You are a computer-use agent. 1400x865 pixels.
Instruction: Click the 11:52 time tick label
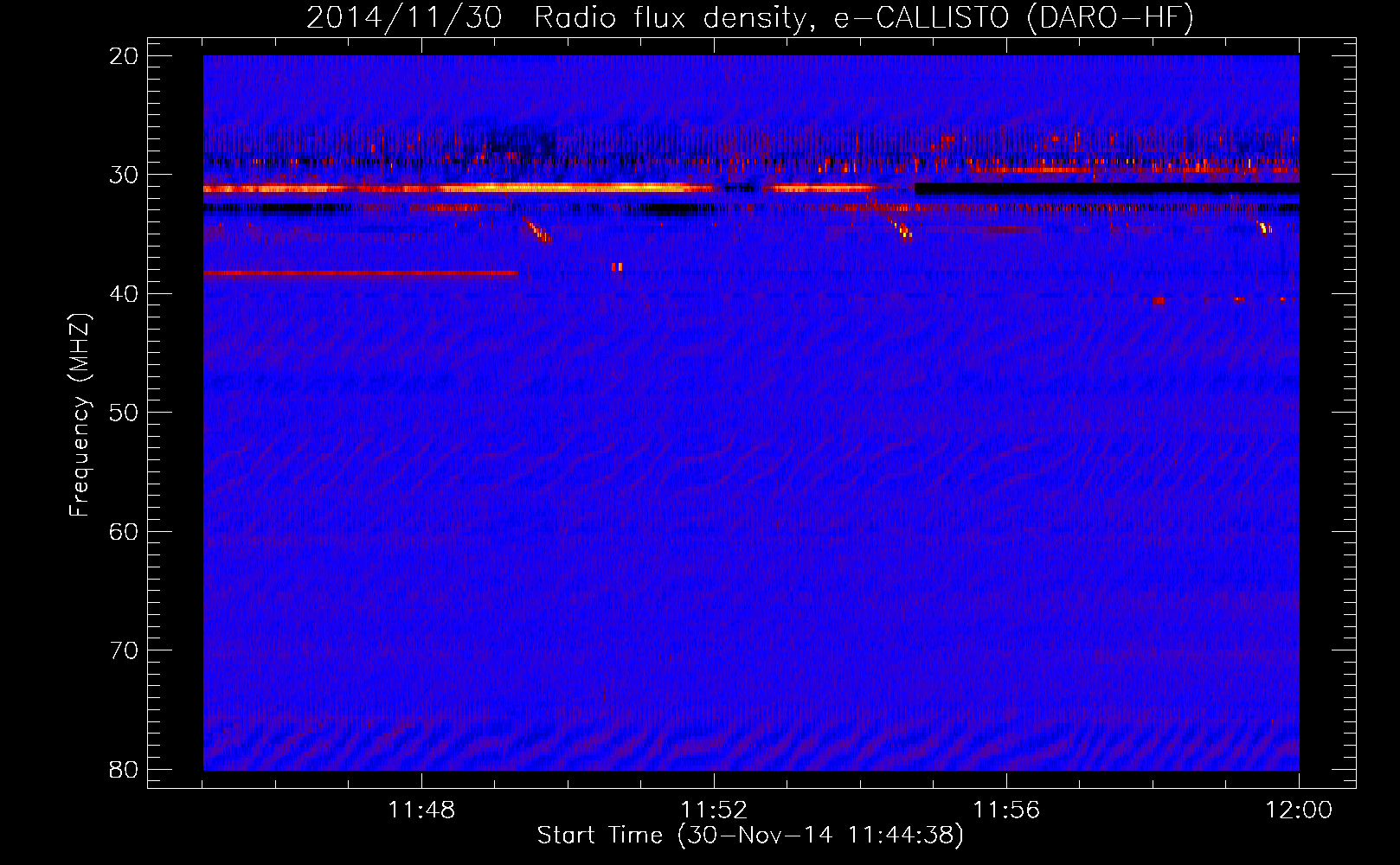[714, 811]
